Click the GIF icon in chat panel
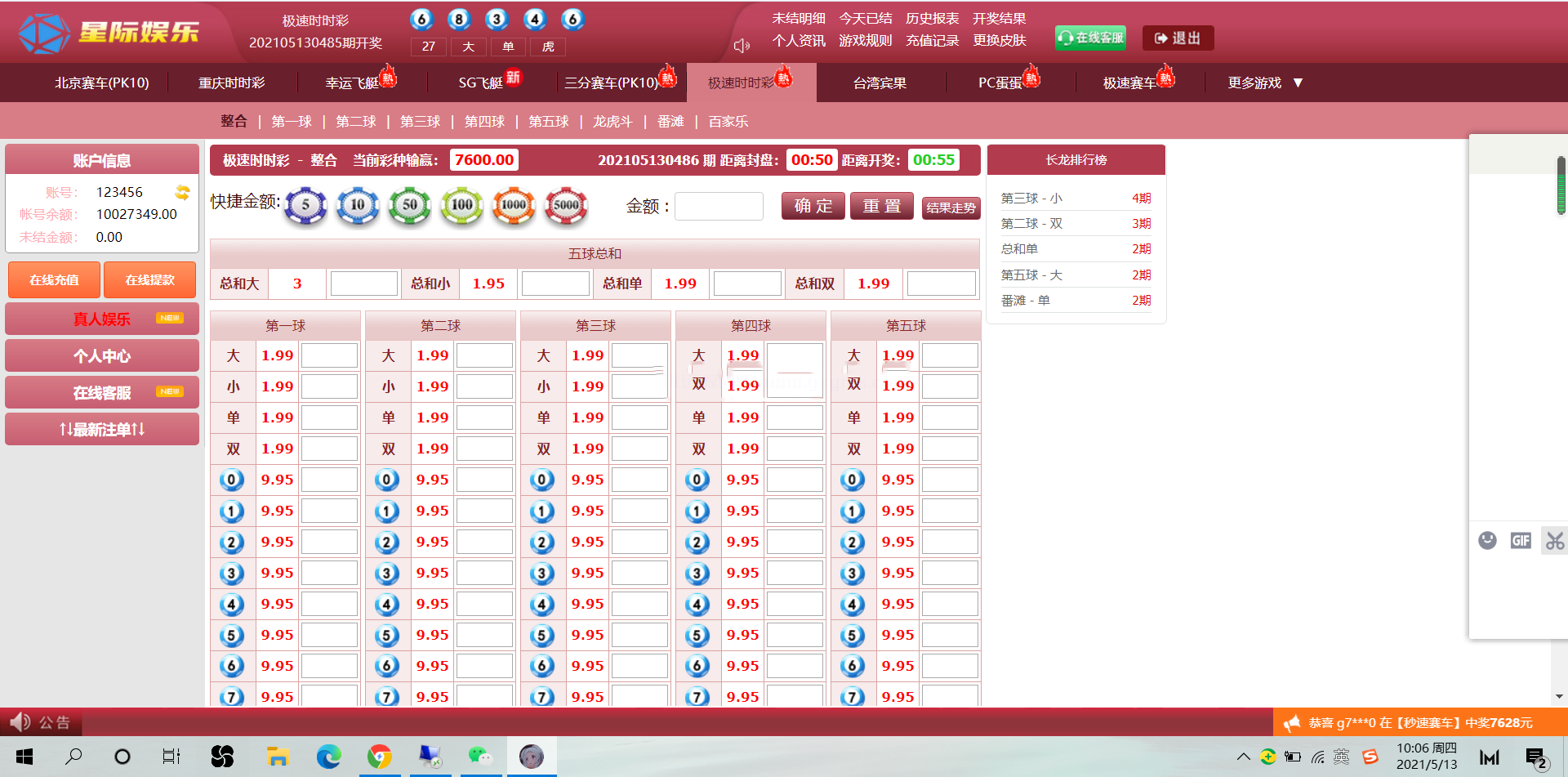1568x777 pixels. [1520, 540]
